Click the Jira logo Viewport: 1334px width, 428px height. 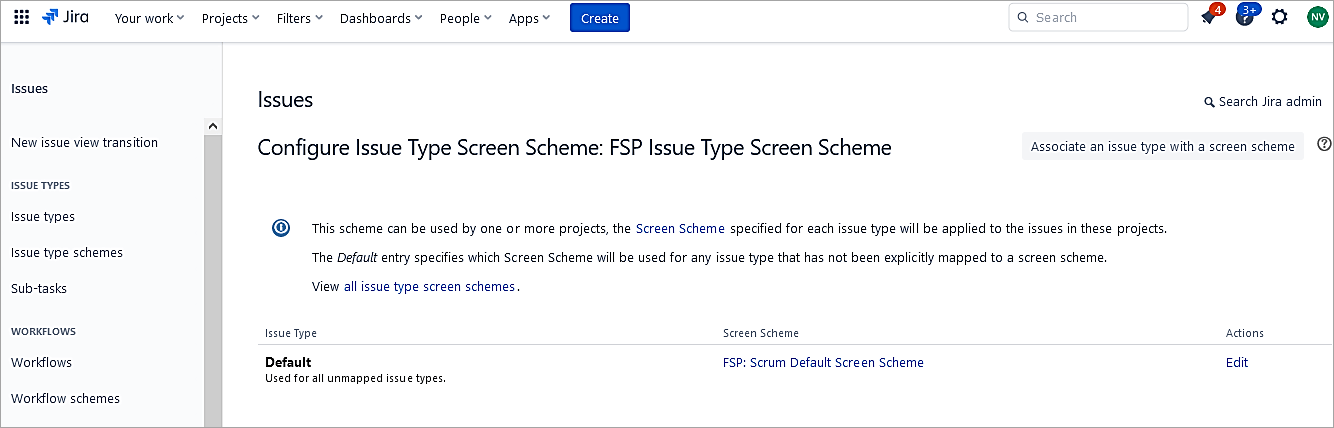[x=65, y=18]
